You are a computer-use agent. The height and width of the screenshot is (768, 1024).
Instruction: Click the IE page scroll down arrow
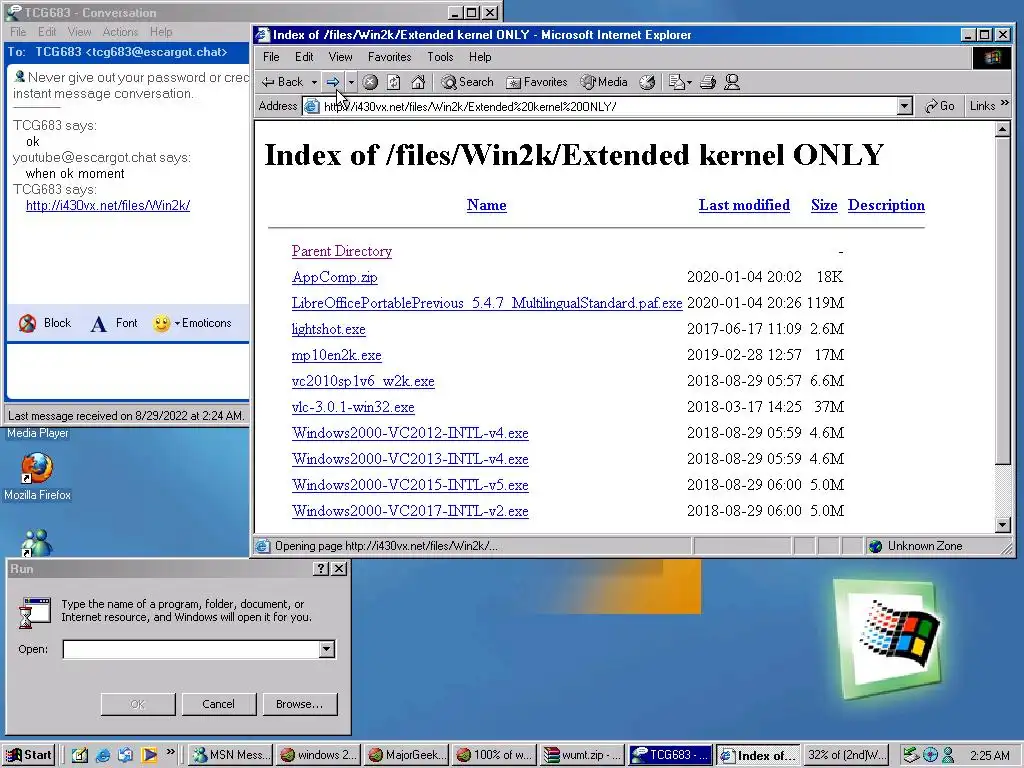[1003, 524]
